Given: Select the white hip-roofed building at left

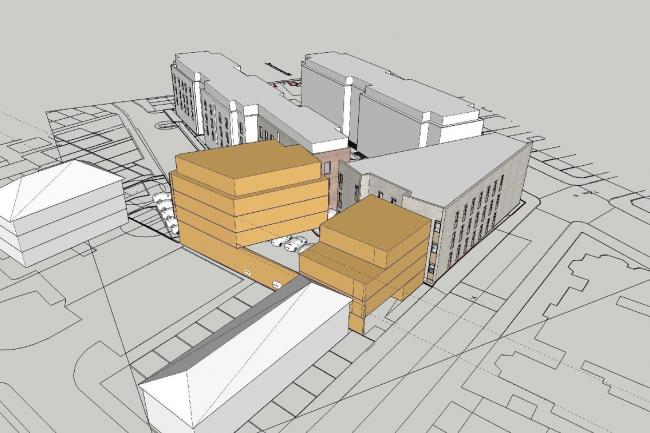Looking at the screenshot, I should (62, 211).
